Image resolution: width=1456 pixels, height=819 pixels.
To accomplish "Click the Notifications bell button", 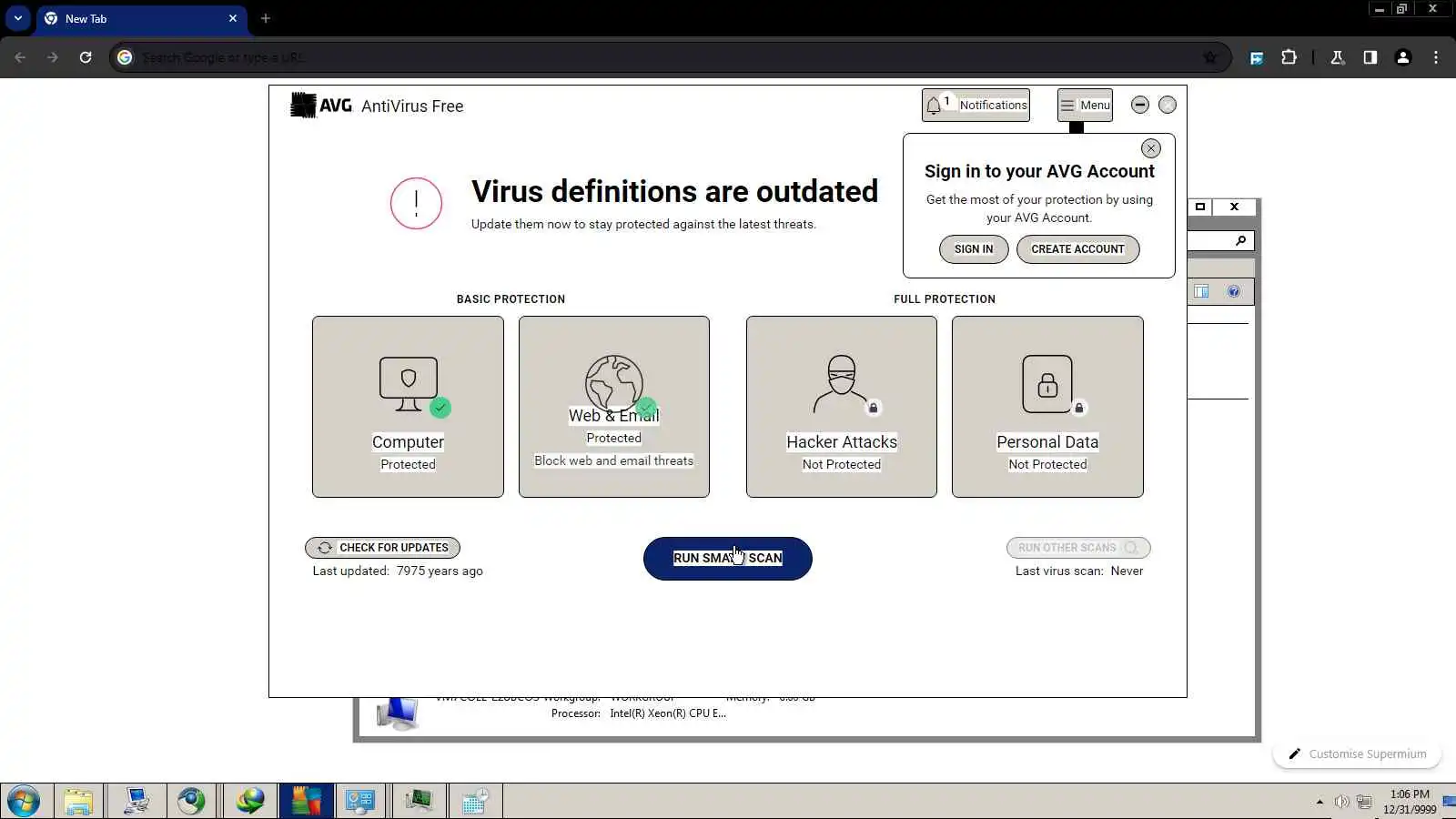I will (976, 105).
